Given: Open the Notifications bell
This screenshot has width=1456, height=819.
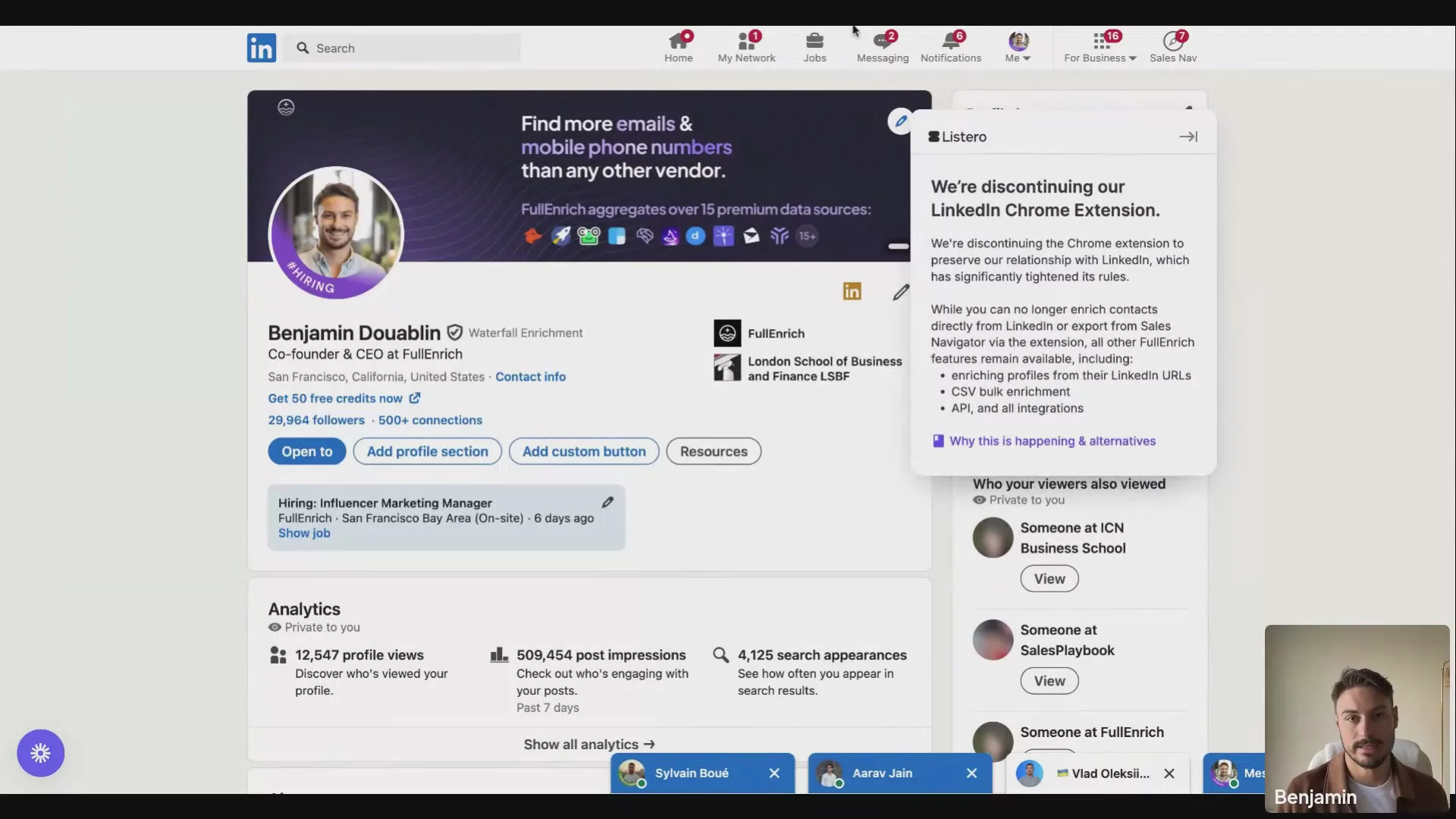Looking at the screenshot, I should point(951,47).
